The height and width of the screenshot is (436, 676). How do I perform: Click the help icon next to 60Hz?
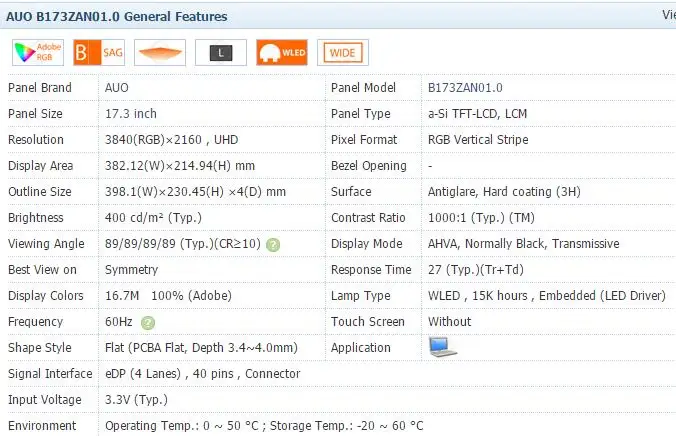tap(148, 323)
